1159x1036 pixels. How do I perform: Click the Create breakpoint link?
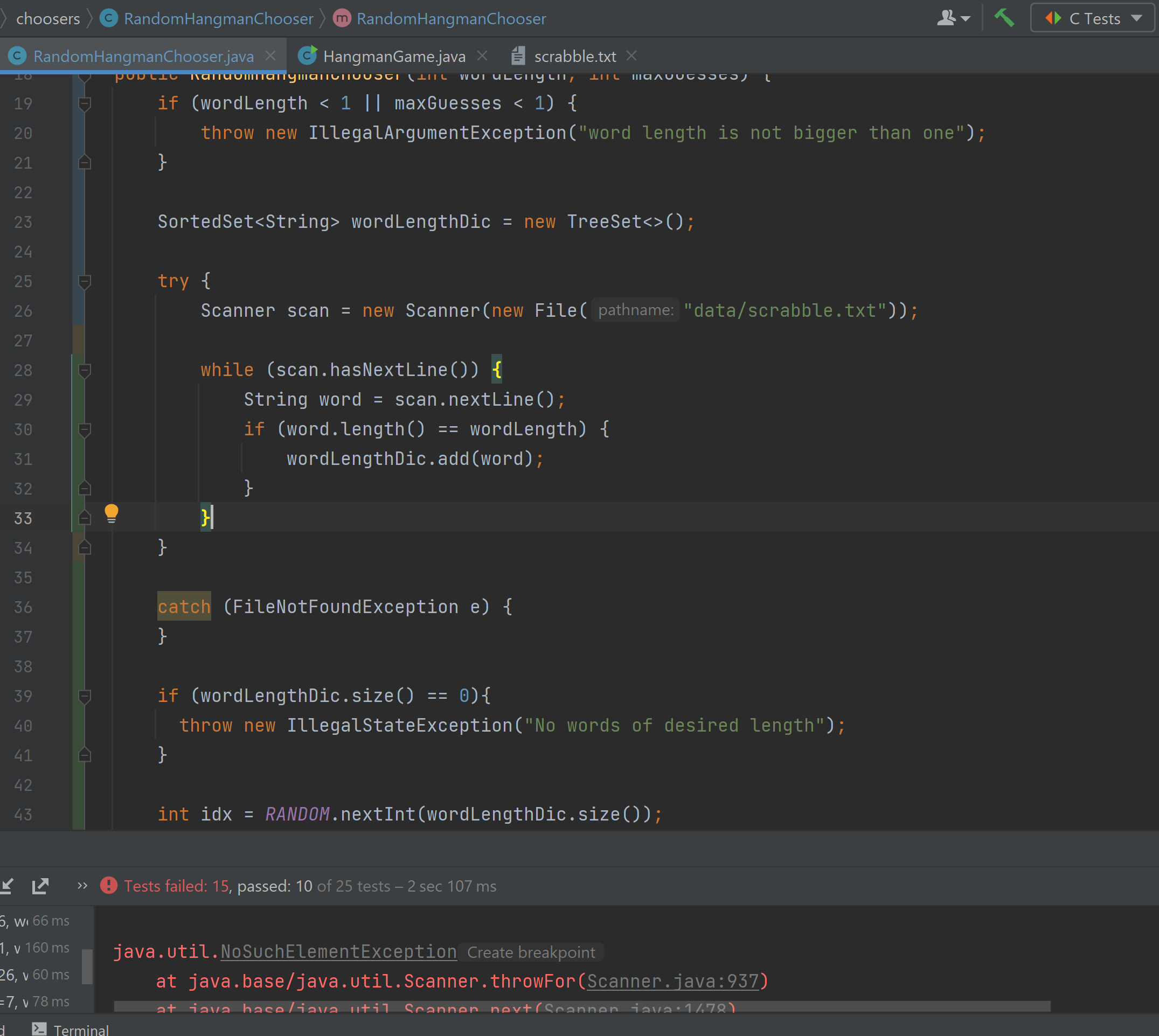coord(531,952)
